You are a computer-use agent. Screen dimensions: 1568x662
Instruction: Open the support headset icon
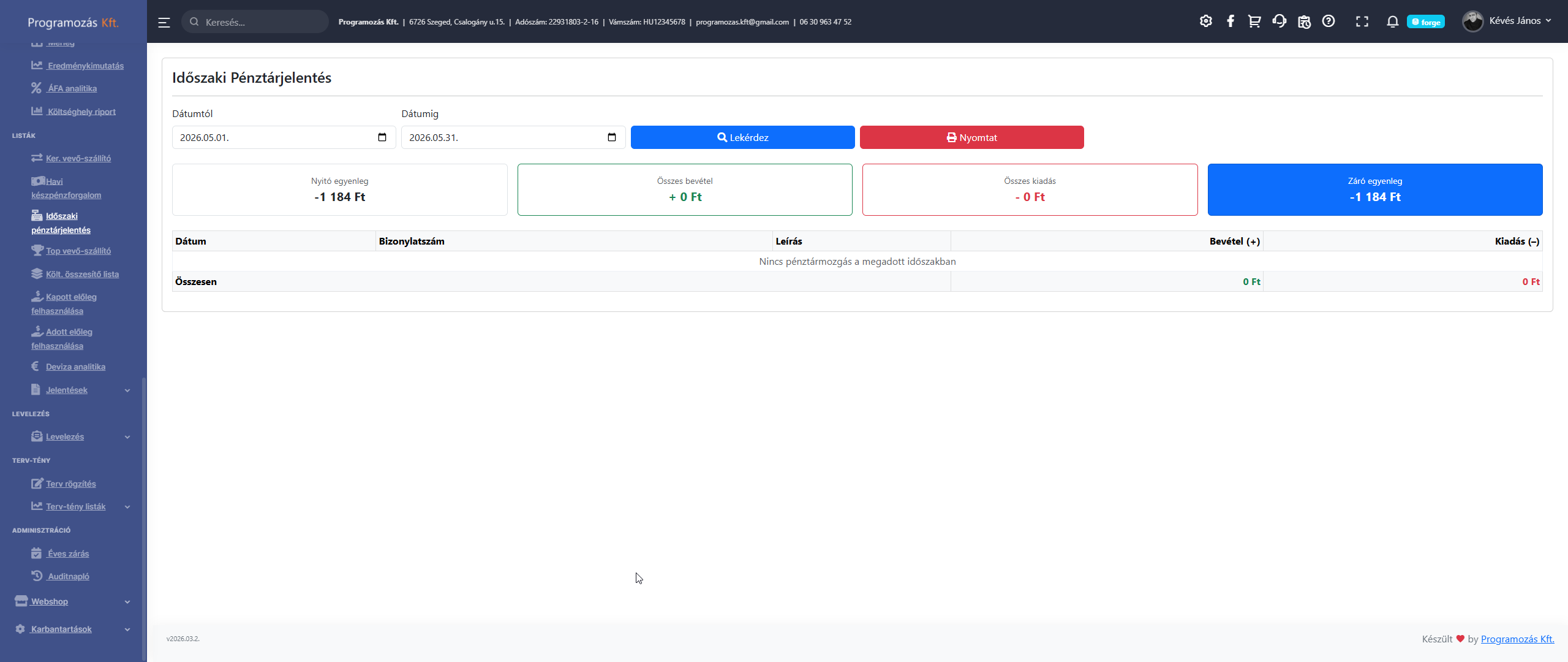1279,21
